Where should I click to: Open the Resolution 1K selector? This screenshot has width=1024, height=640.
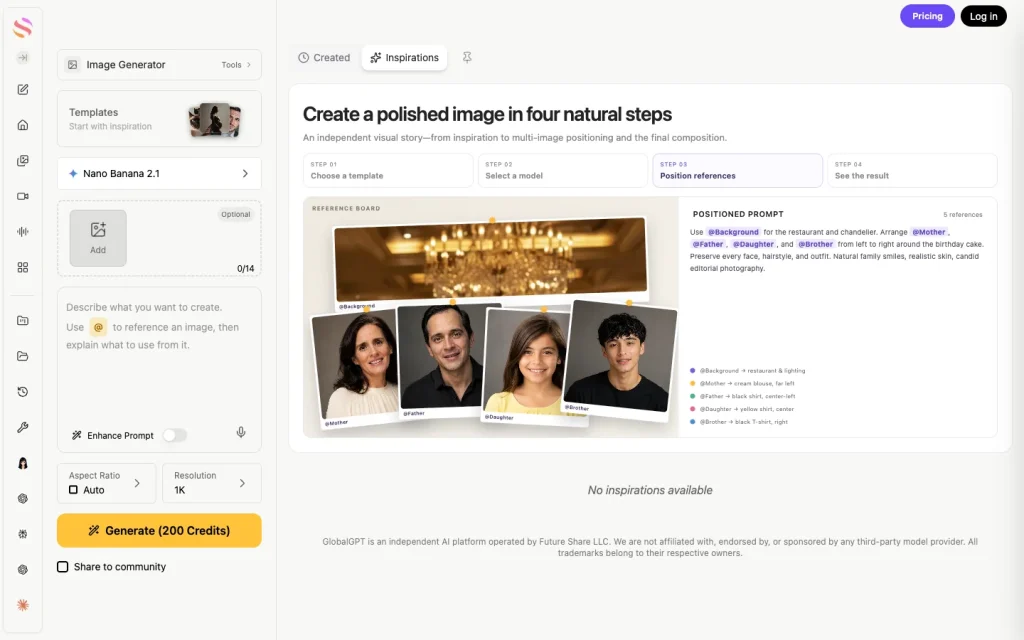pos(212,483)
